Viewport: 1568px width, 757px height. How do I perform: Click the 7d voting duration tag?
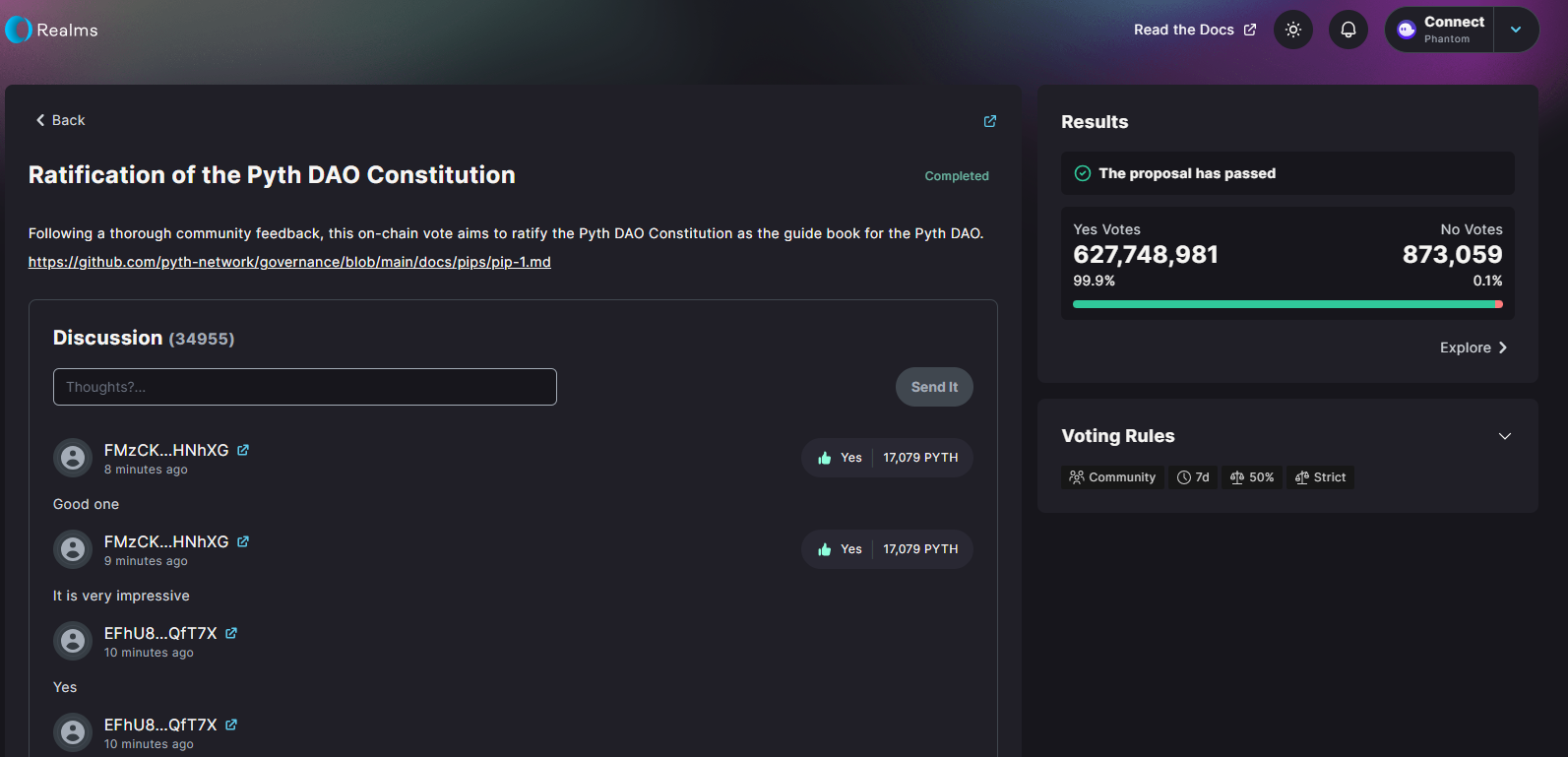pyautogui.click(x=1193, y=477)
